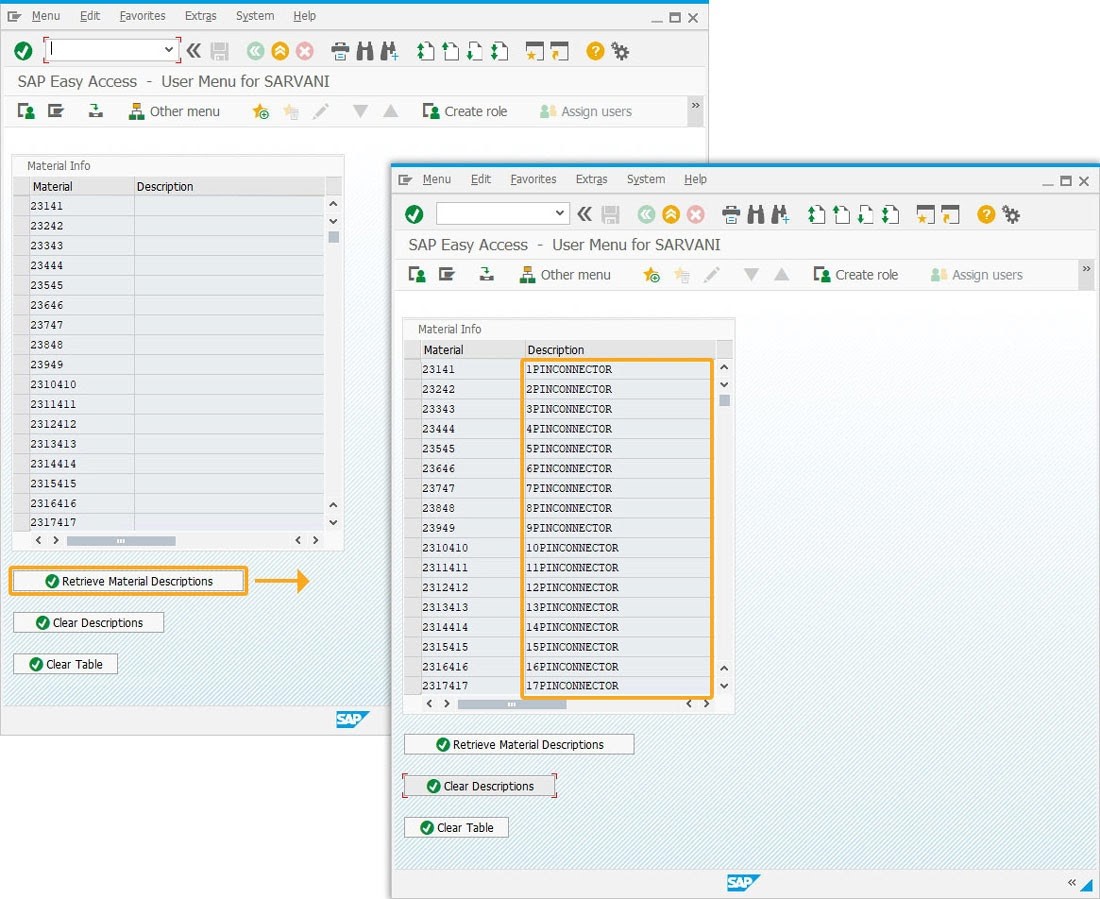The image size is (1100, 899).
Task: Open Menu in front window menu bar
Action: pos(436,180)
